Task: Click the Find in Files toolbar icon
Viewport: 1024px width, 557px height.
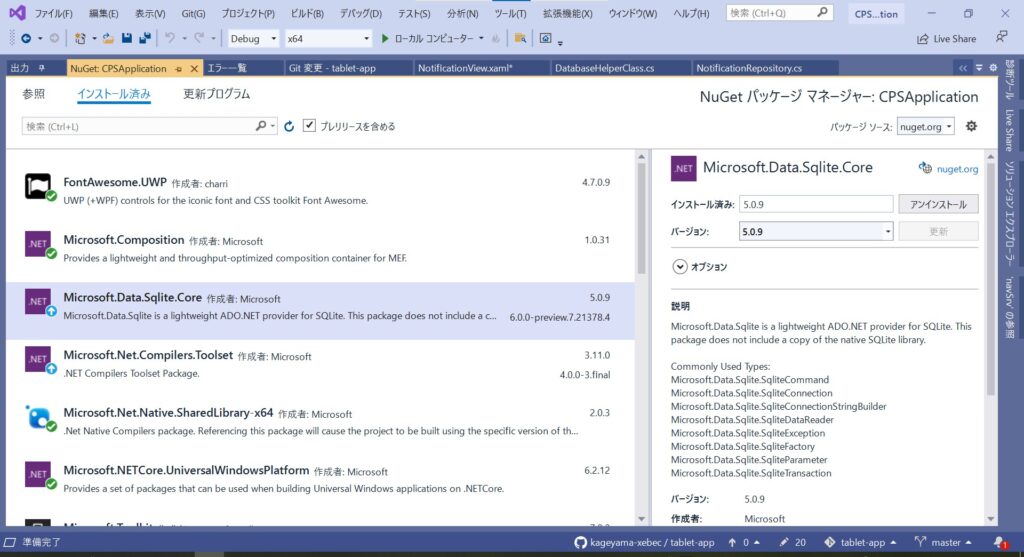Action: coord(521,38)
